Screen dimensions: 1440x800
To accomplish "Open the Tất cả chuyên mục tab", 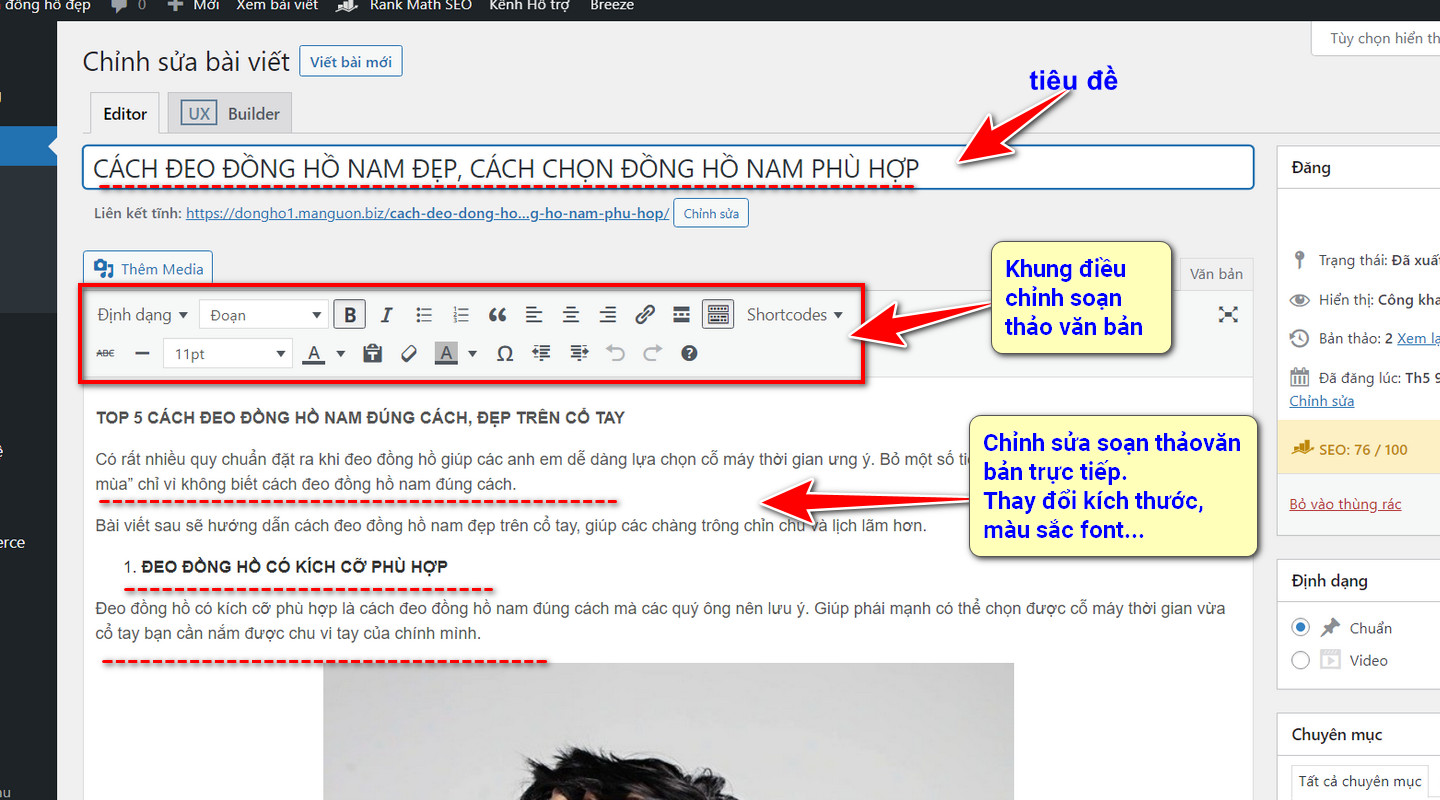I will (x=1360, y=781).
